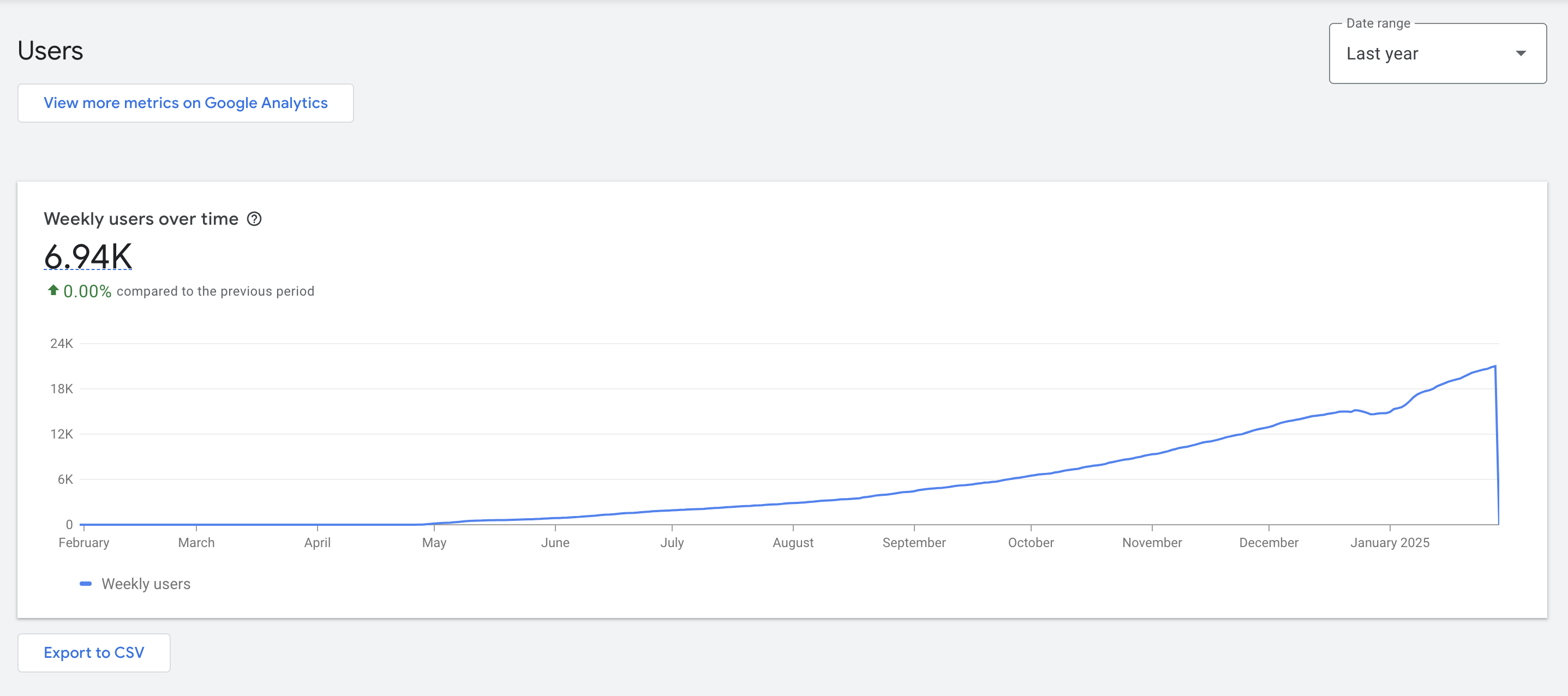Open the Date range dropdown arrow

(1521, 53)
